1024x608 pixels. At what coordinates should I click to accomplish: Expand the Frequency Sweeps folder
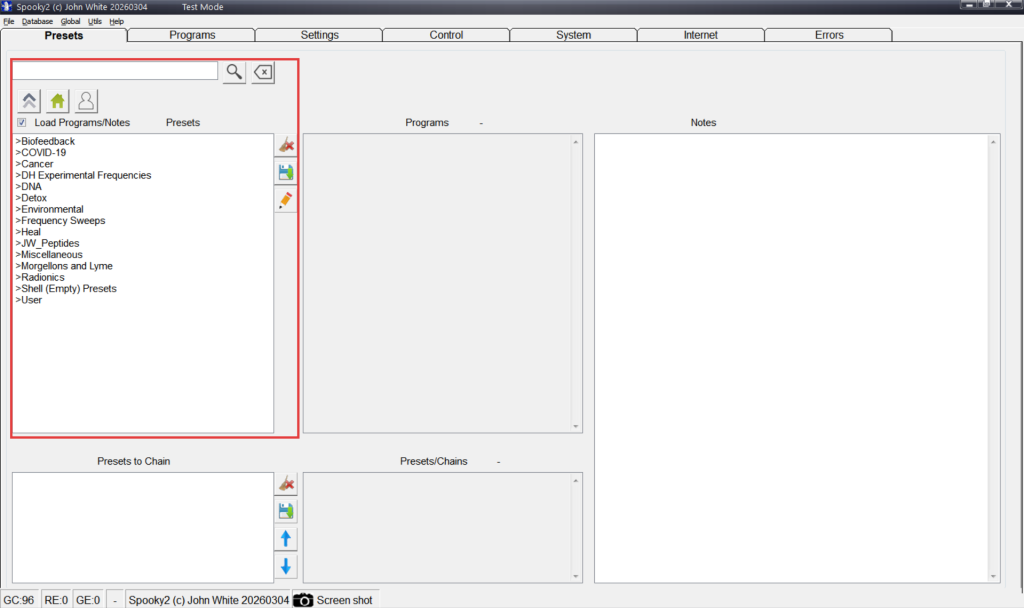click(61, 221)
